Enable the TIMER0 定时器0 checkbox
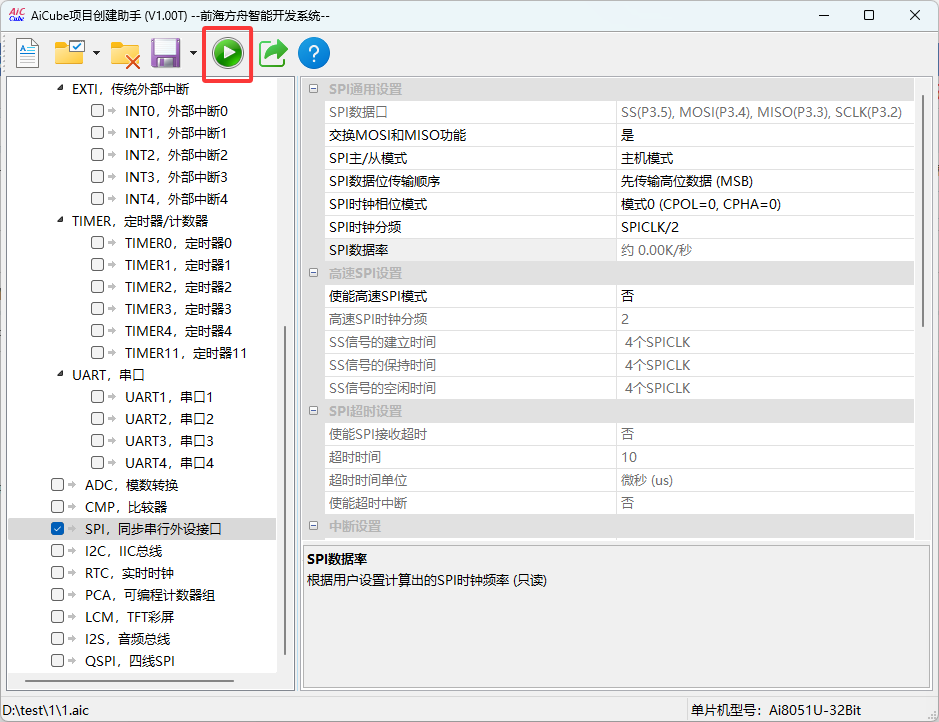Viewport: 939px width, 722px height. pos(97,242)
